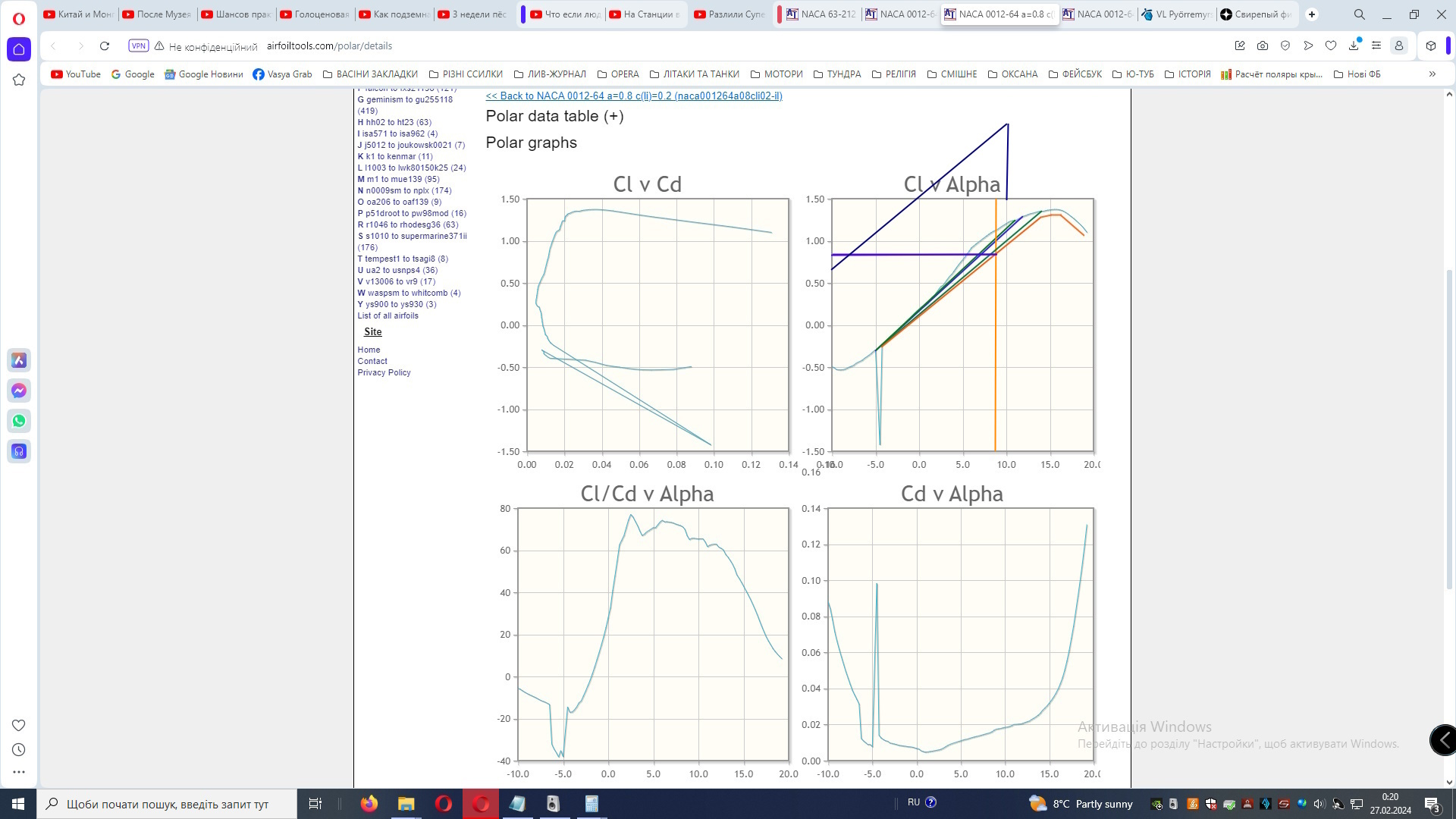Click the Opera reload page icon
Image resolution: width=1456 pixels, height=819 pixels.
coord(105,46)
